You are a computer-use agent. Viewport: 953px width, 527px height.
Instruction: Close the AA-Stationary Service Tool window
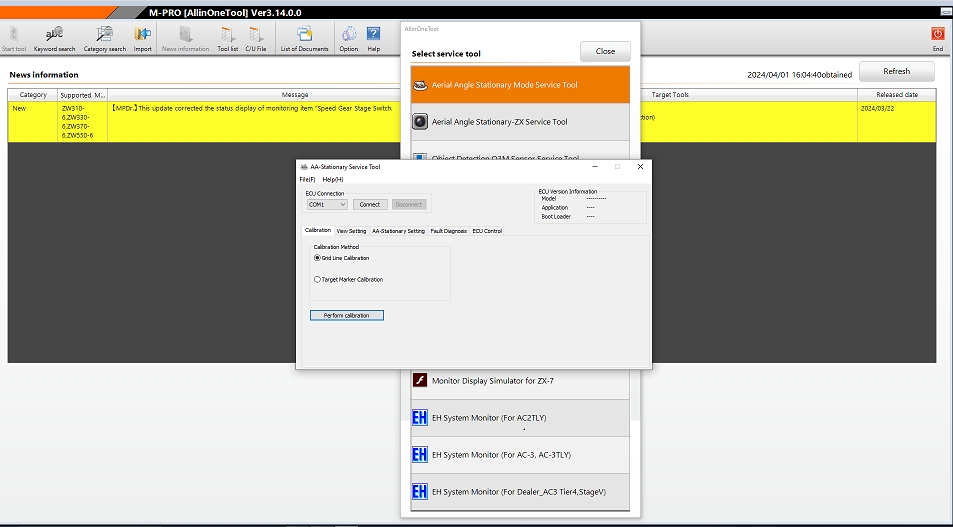click(640, 167)
